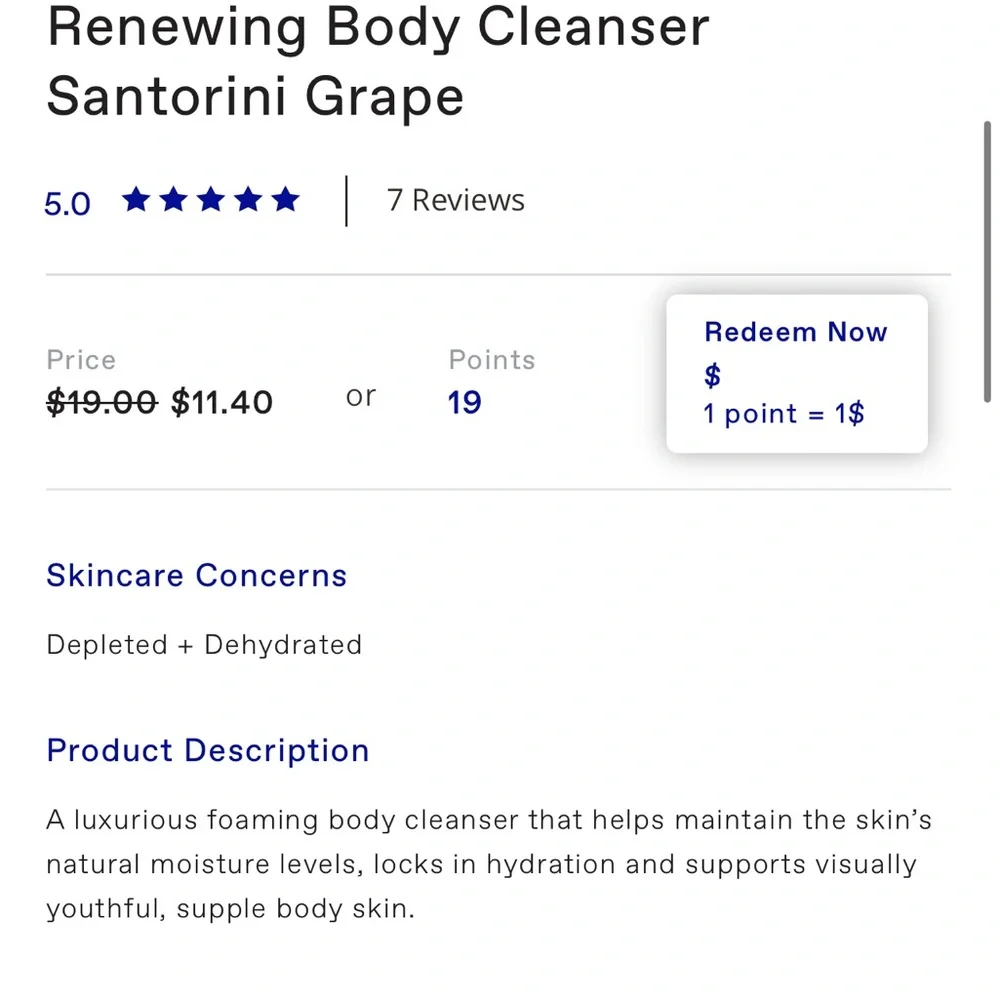Toggle the points payment option showing 19

point(463,402)
